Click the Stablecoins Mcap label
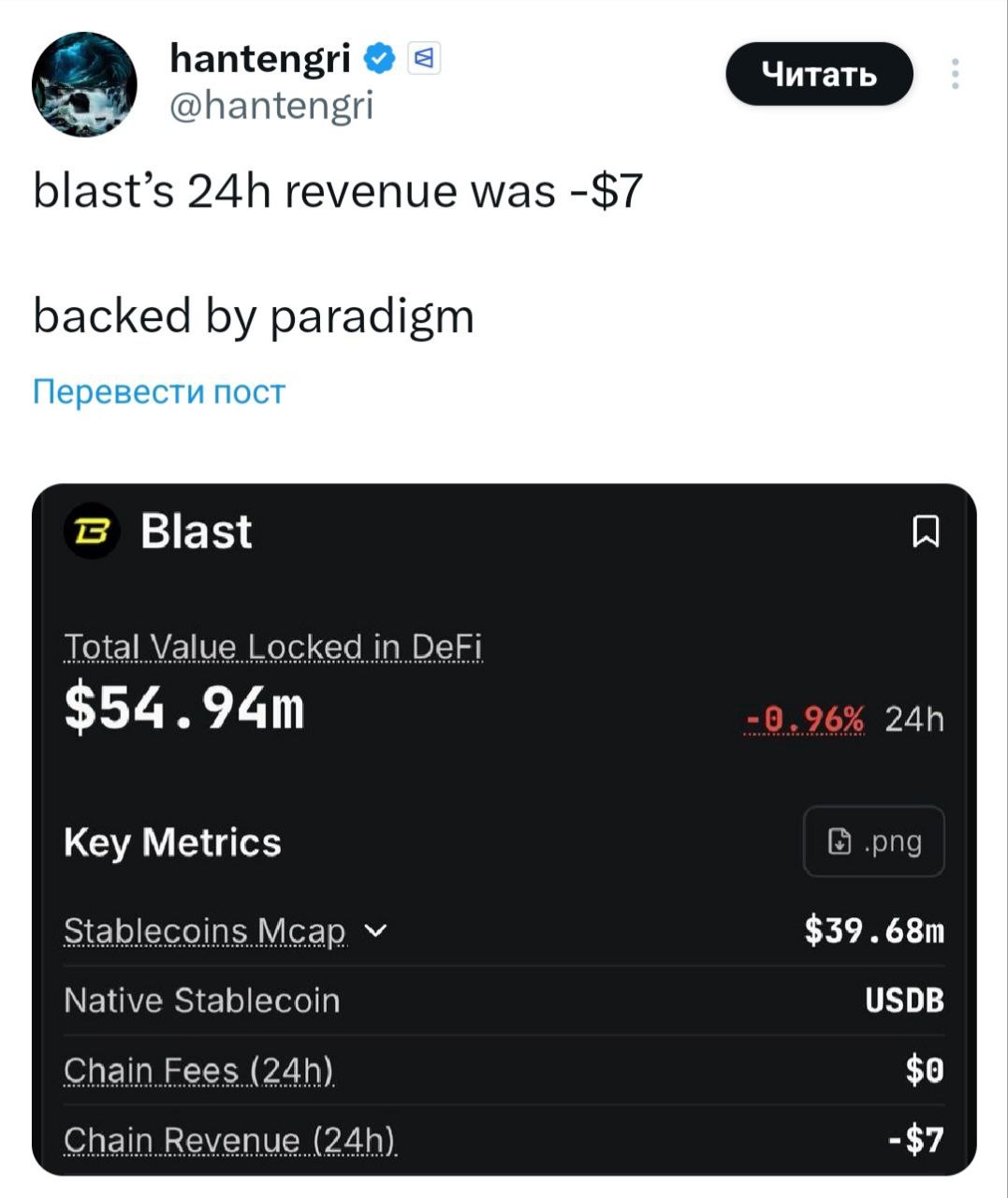Viewport: 1008px width, 1198px height. 204,931
